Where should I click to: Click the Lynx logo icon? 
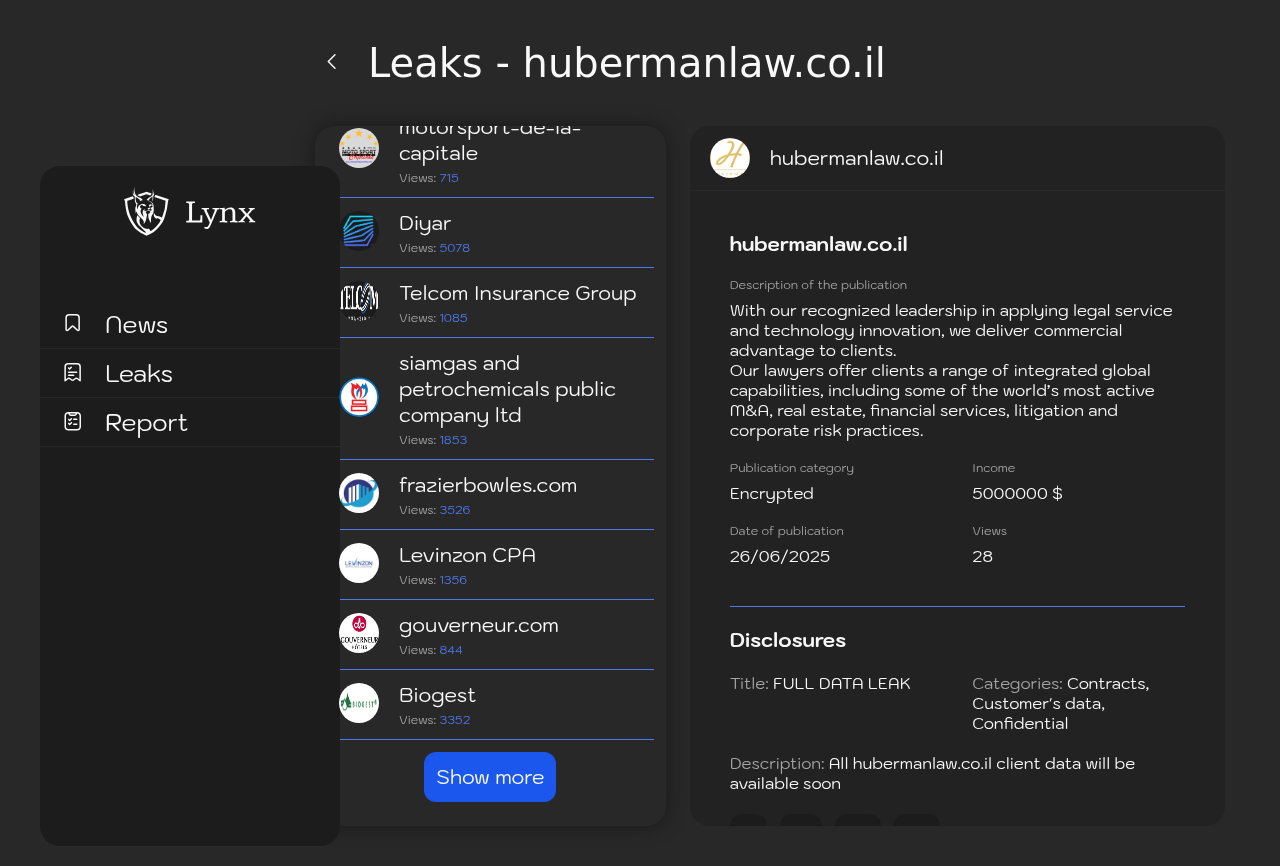click(146, 212)
